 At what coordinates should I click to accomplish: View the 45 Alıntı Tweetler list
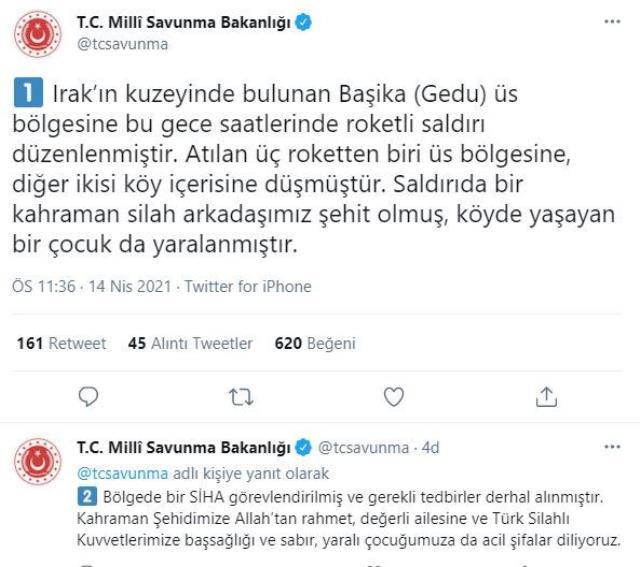[x=190, y=343]
